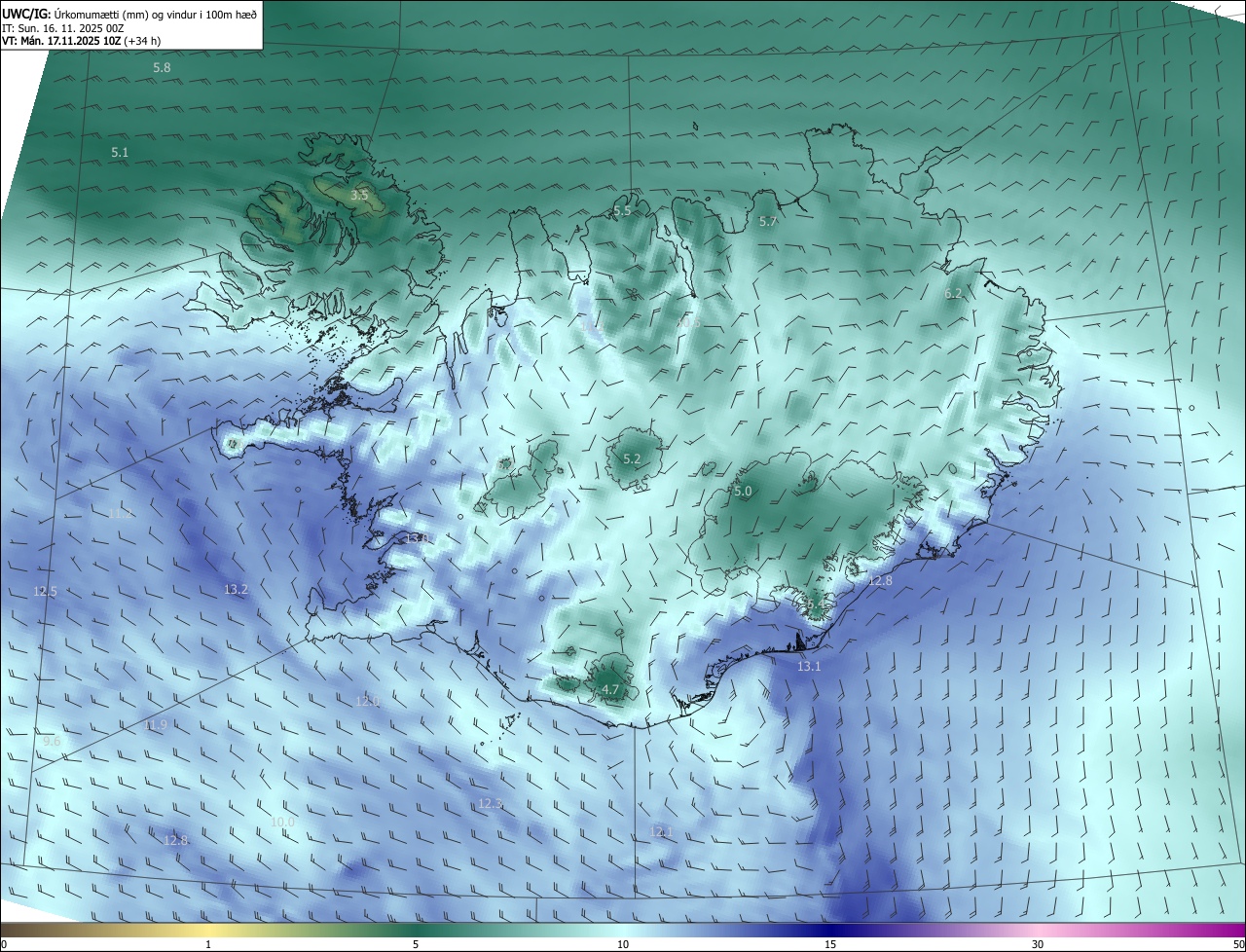Click the 10 tick on the color scale
1246x952 pixels.
click(623, 944)
